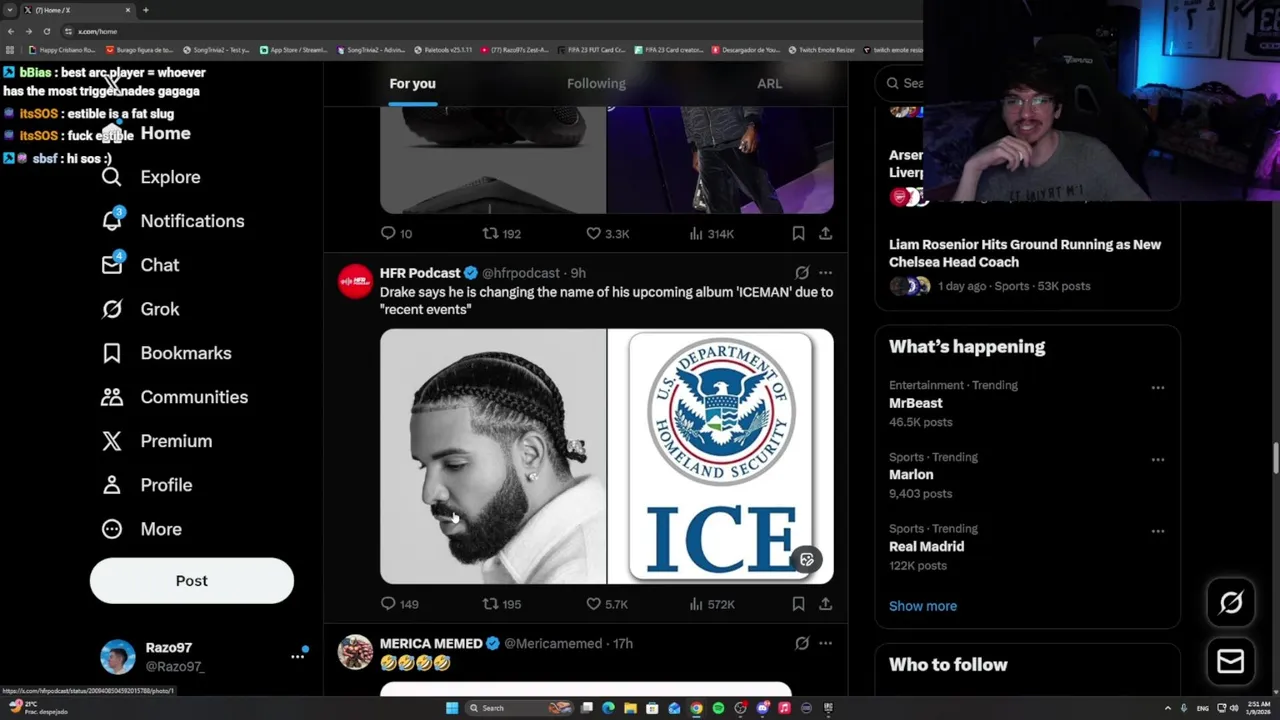Share the HFR Podcast post
The image size is (1280, 720).
coord(825,604)
